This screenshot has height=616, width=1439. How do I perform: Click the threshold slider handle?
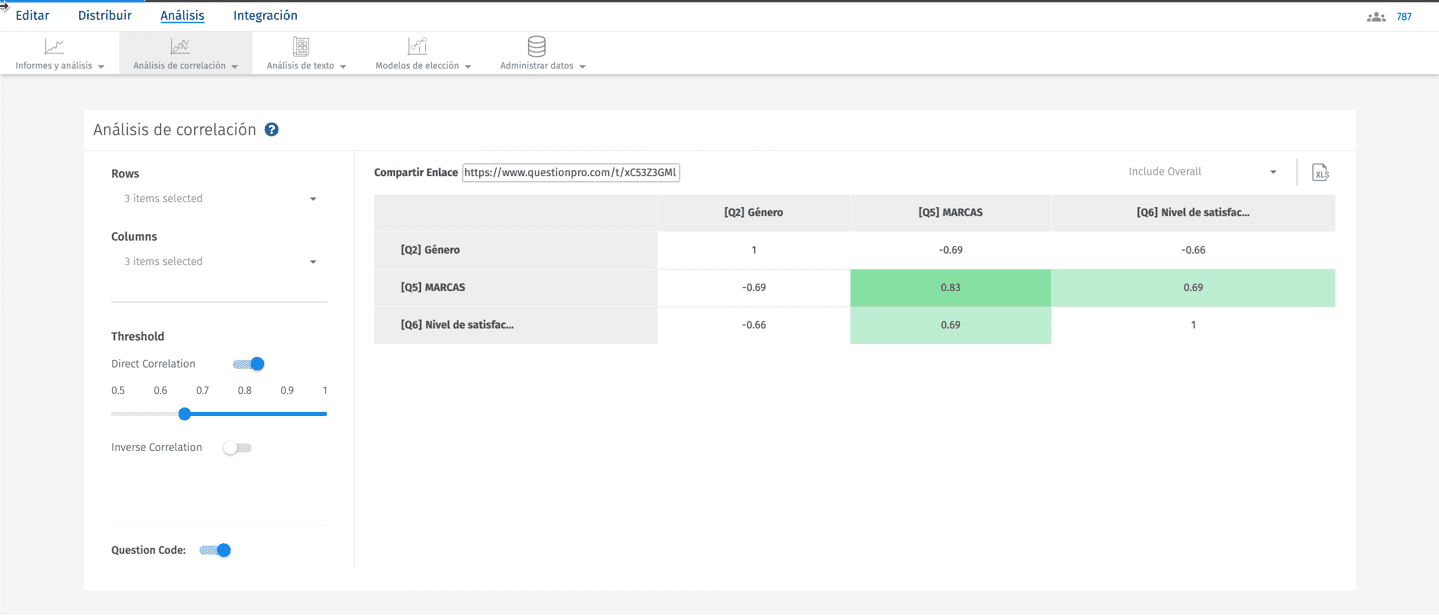[x=184, y=414]
